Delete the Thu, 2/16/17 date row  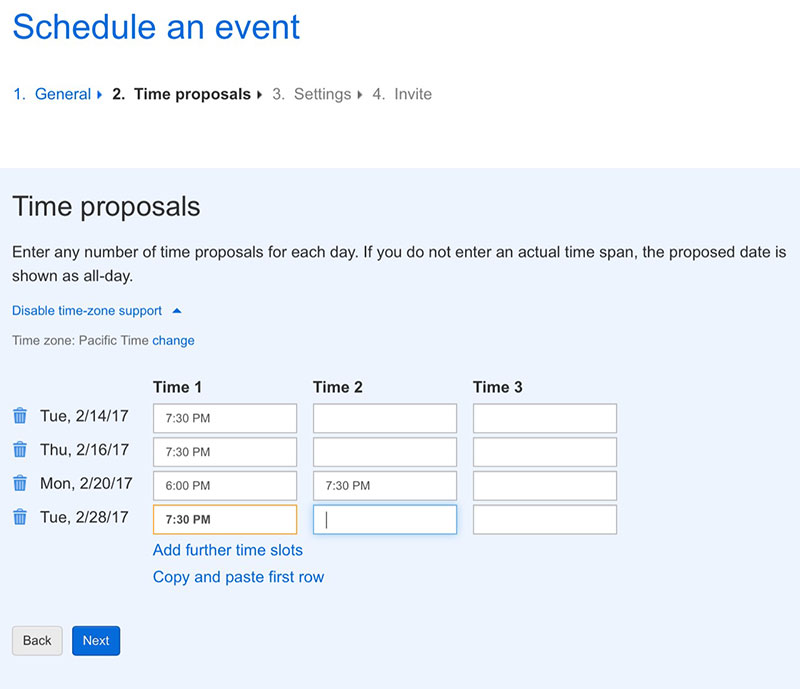coord(20,450)
